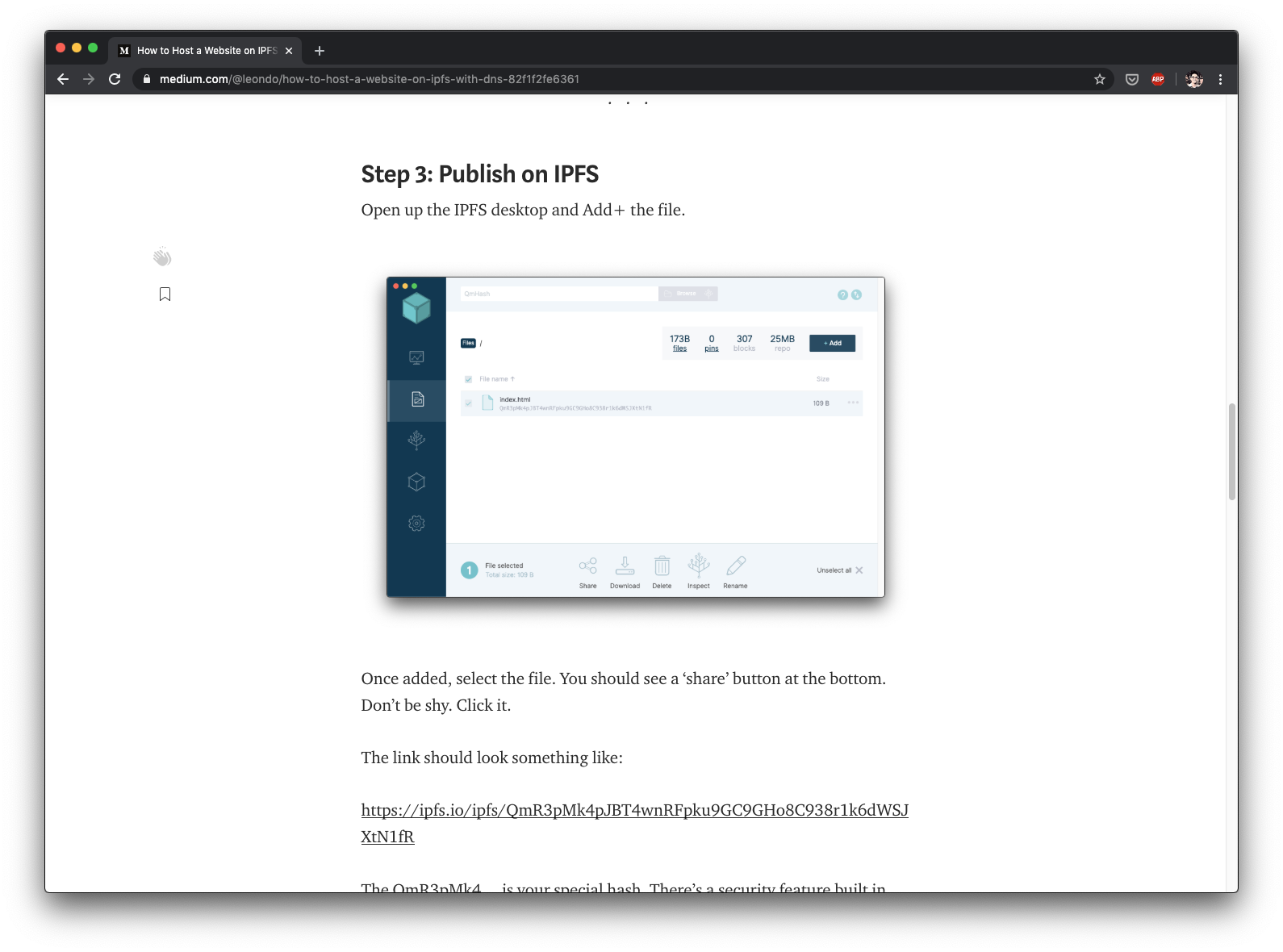Click the IPFS desktop screenshot image
1283x952 pixels.
636,437
